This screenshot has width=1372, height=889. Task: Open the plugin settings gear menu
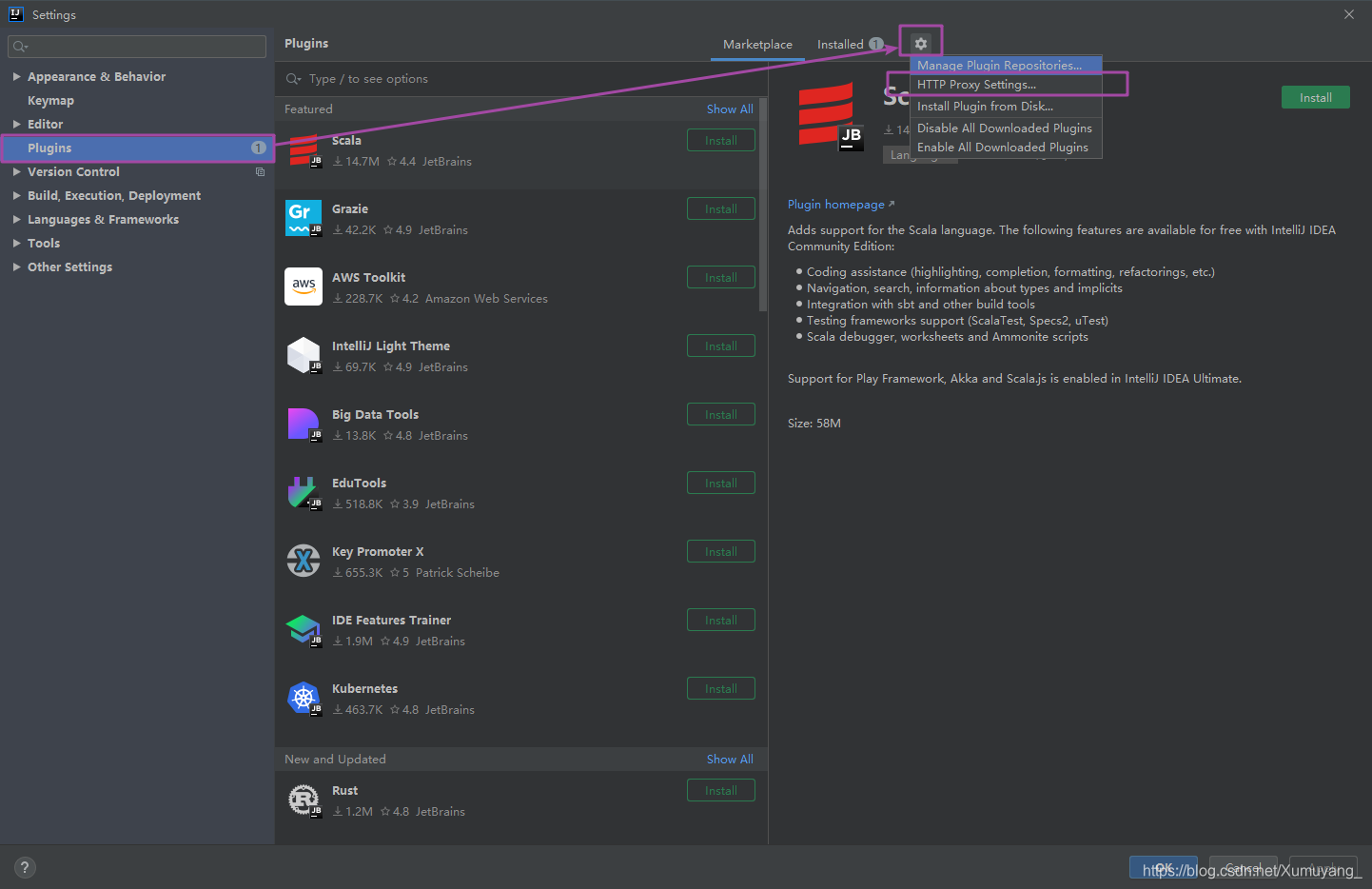point(920,44)
